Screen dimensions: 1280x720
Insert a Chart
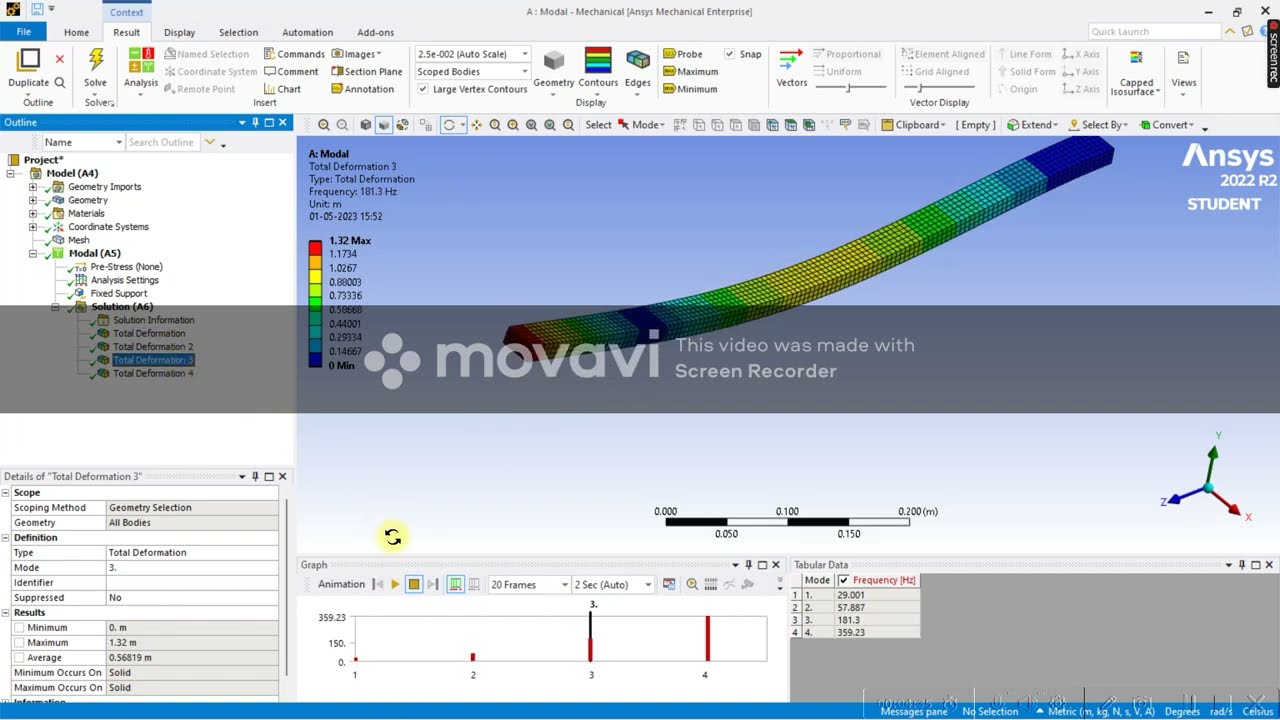[282, 89]
